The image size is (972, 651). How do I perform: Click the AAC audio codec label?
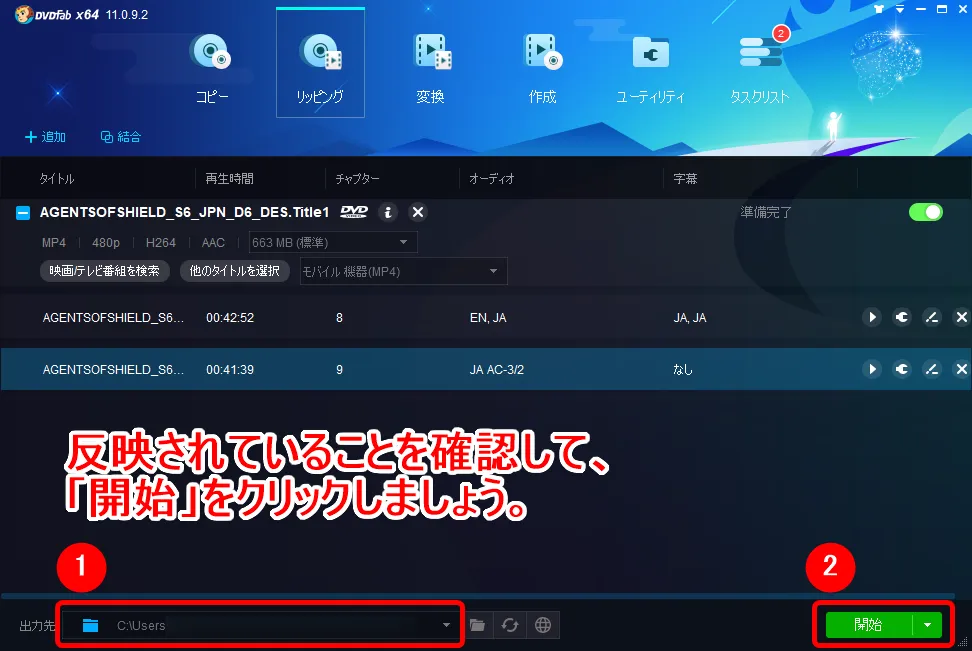coord(213,243)
